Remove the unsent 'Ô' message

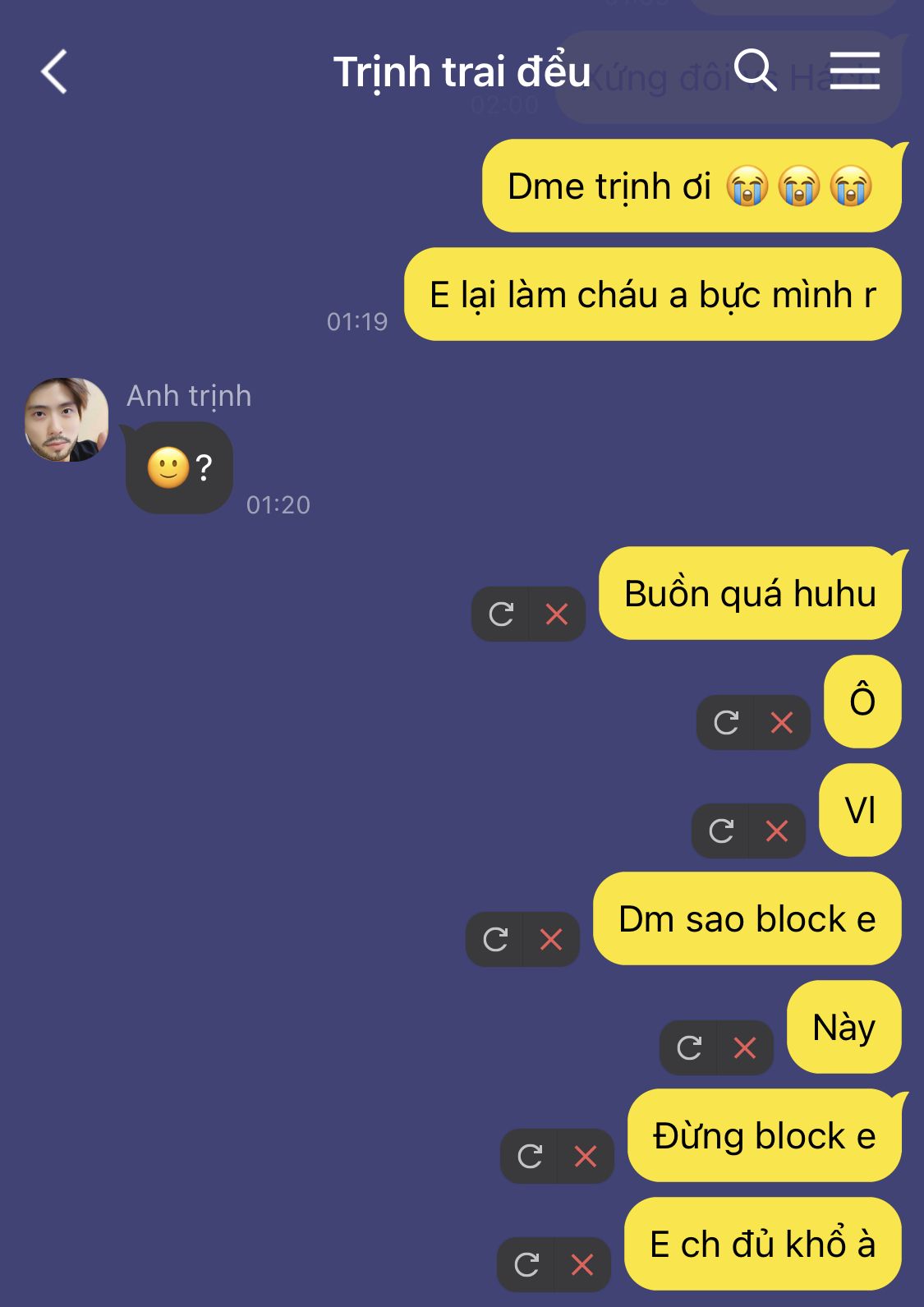coord(782,722)
